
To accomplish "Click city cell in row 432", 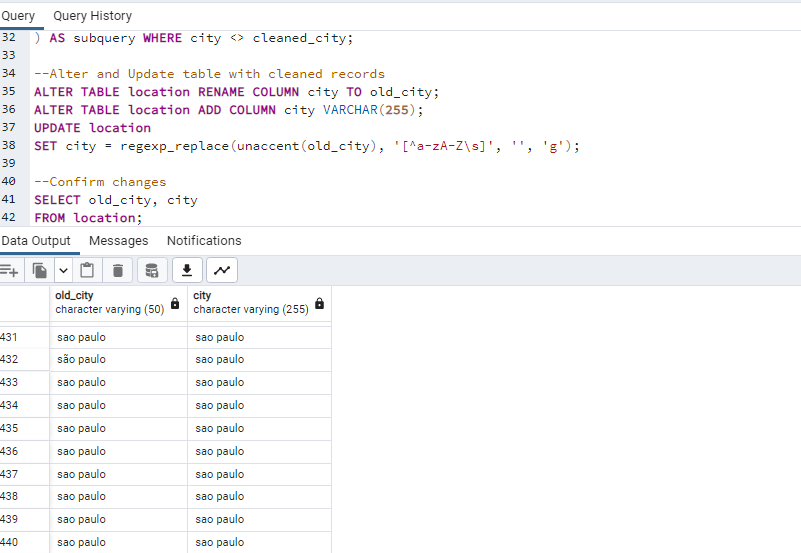I will (x=260, y=359).
